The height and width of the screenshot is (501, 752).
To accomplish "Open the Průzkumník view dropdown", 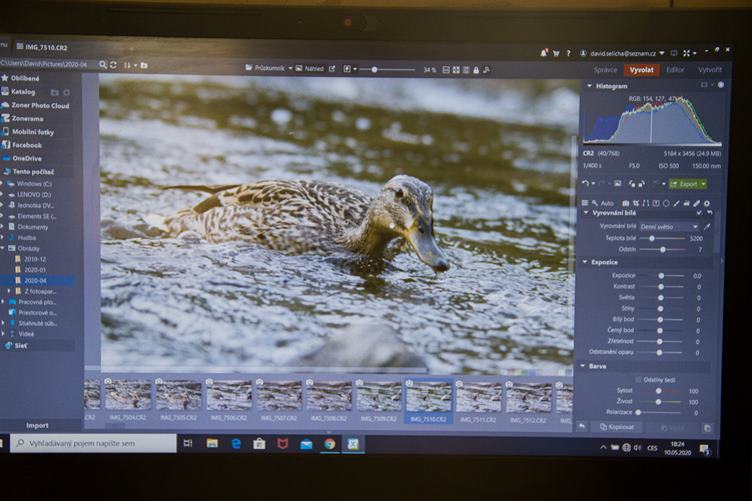I will 291,68.
